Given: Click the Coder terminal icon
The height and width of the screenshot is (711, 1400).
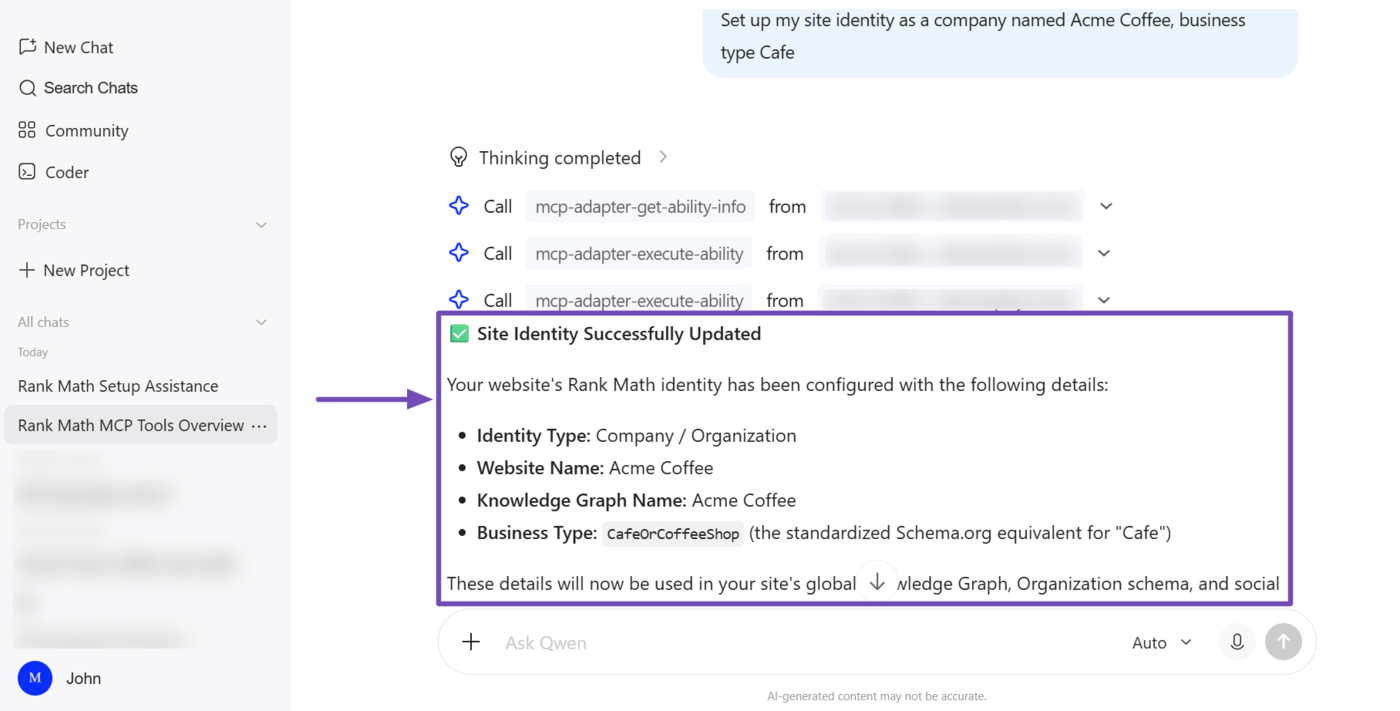Looking at the screenshot, I should (x=27, y=172).
